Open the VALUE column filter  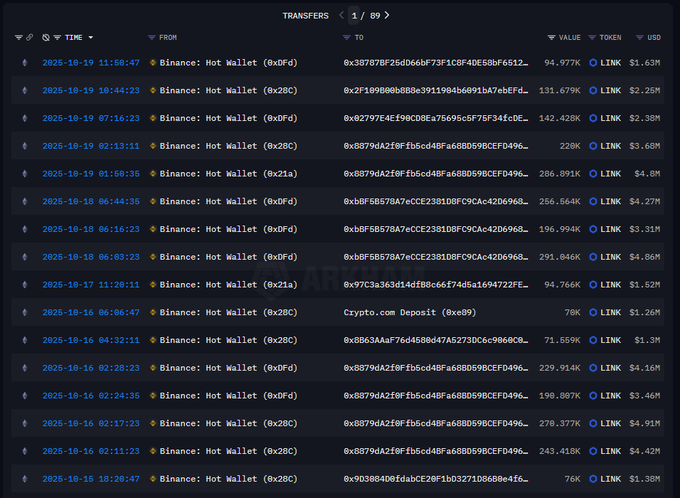point(552,37)
